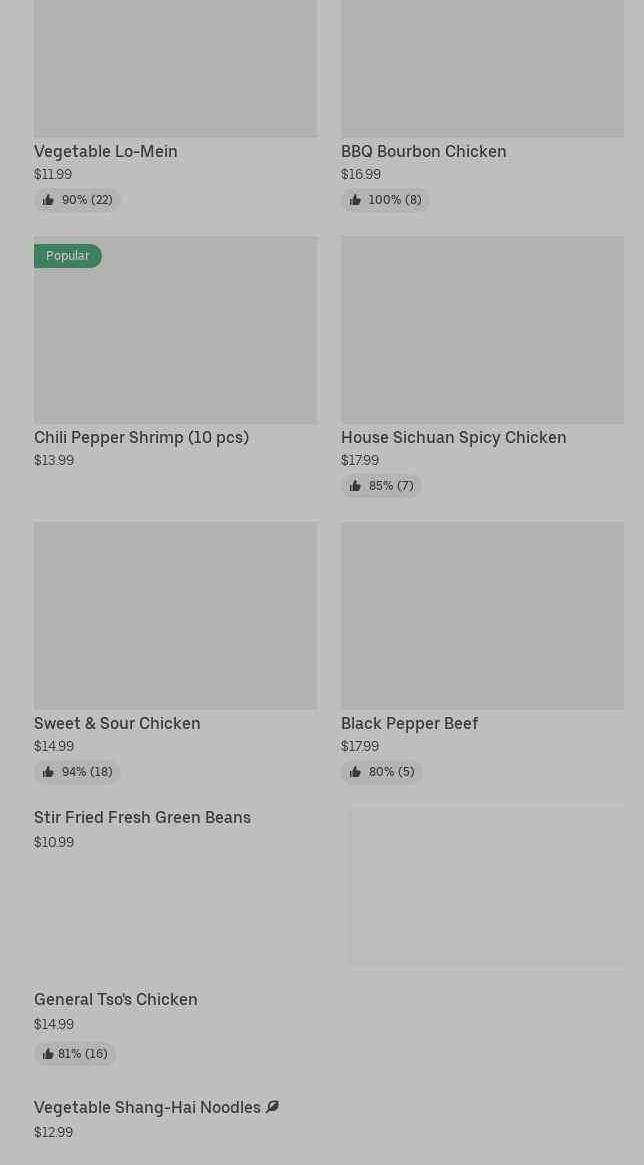The height and width of the screenshot is (1165, 644).
Task: Click thumbs-up icon under Vegetable Lo-Mein
Action: (x=48, y=200)
